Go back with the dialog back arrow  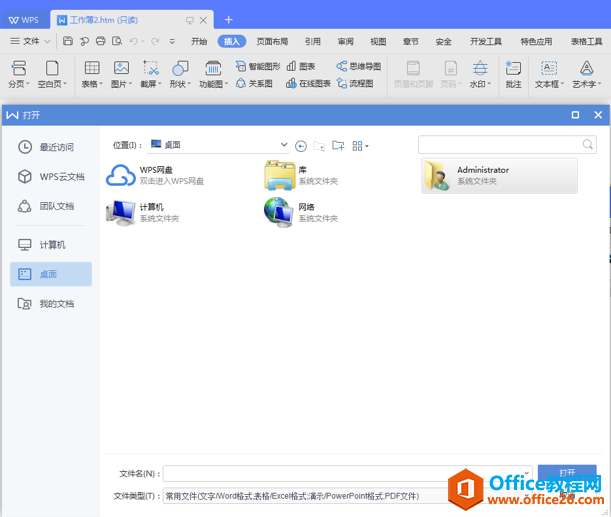300,146
